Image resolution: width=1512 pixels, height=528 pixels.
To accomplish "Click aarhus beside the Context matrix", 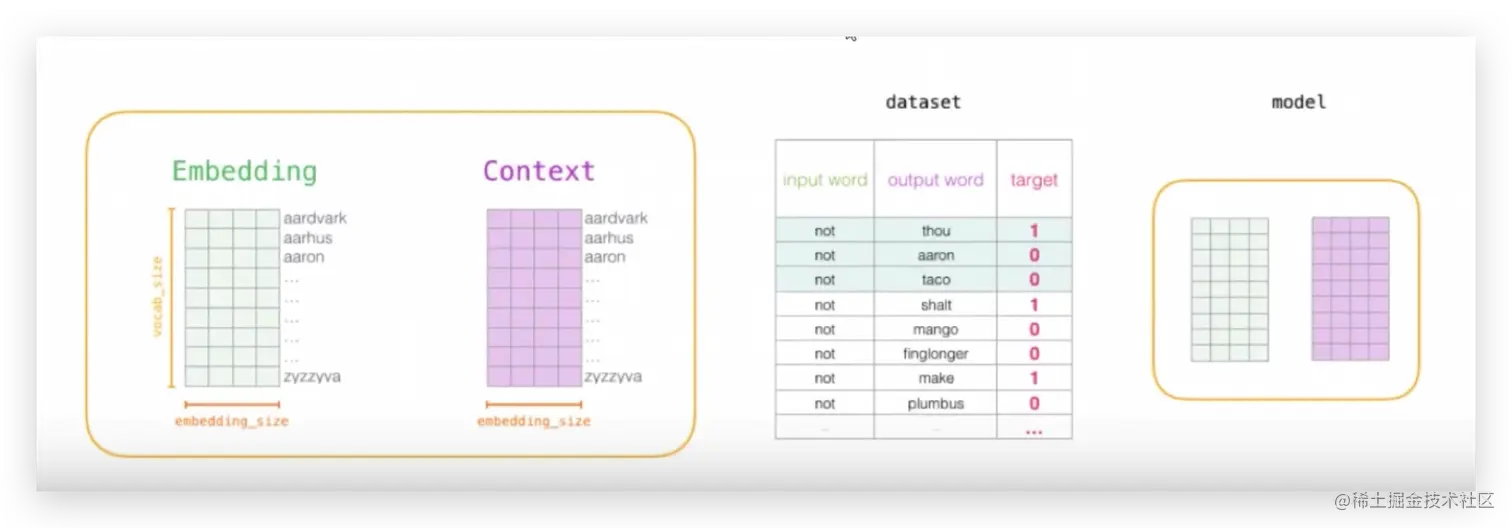I will point(609,238).
